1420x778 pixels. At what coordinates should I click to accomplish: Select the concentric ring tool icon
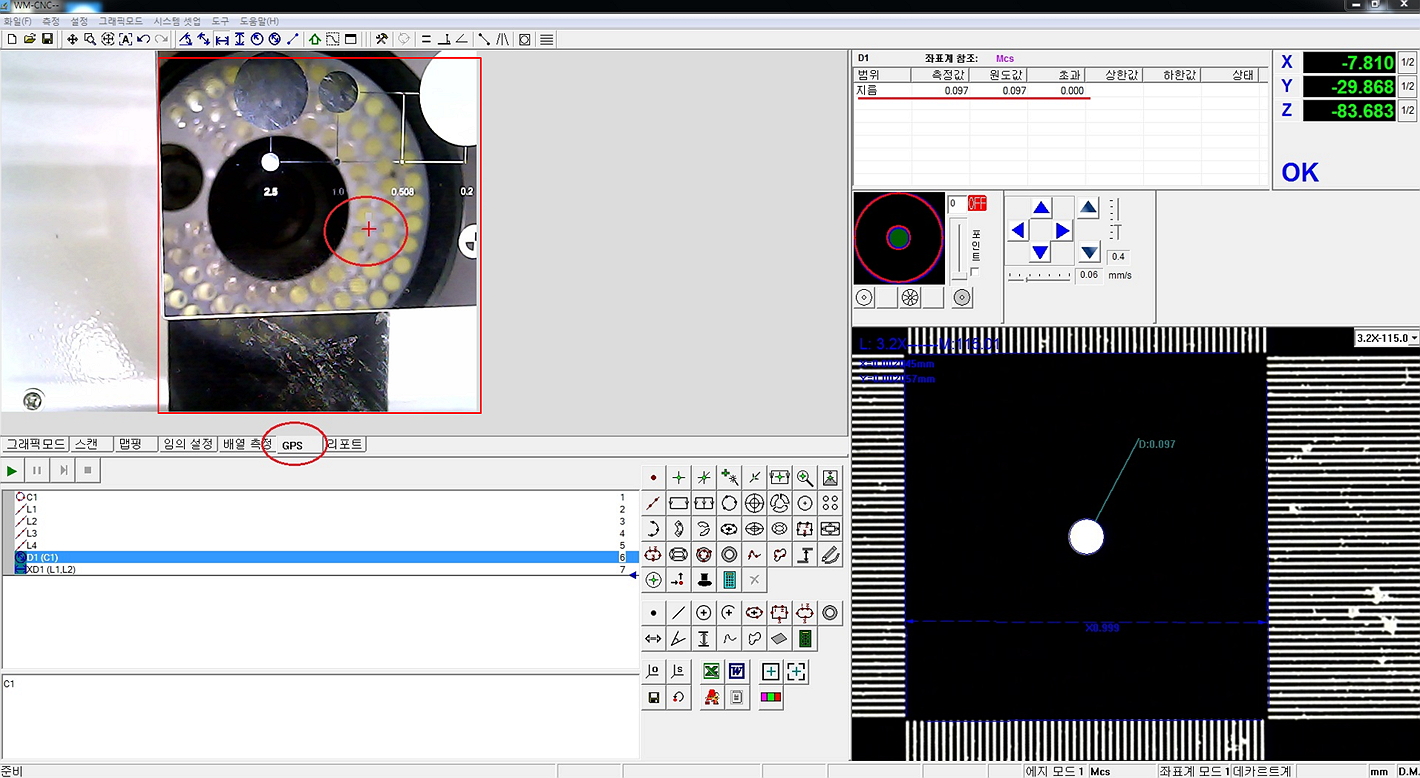729,554
